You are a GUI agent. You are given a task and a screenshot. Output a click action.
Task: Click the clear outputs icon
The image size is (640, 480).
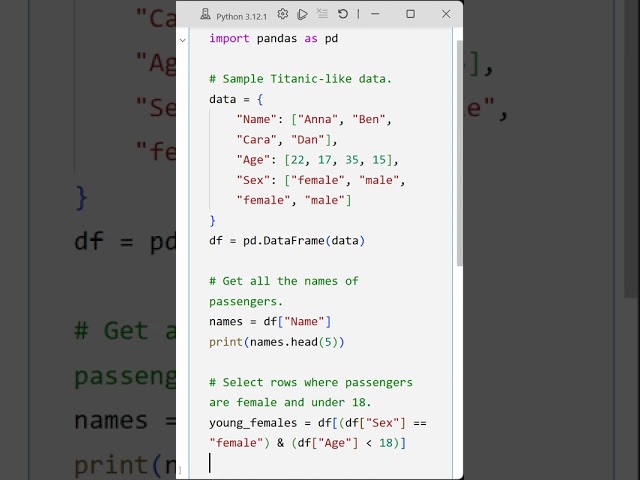tap(322, 14)
